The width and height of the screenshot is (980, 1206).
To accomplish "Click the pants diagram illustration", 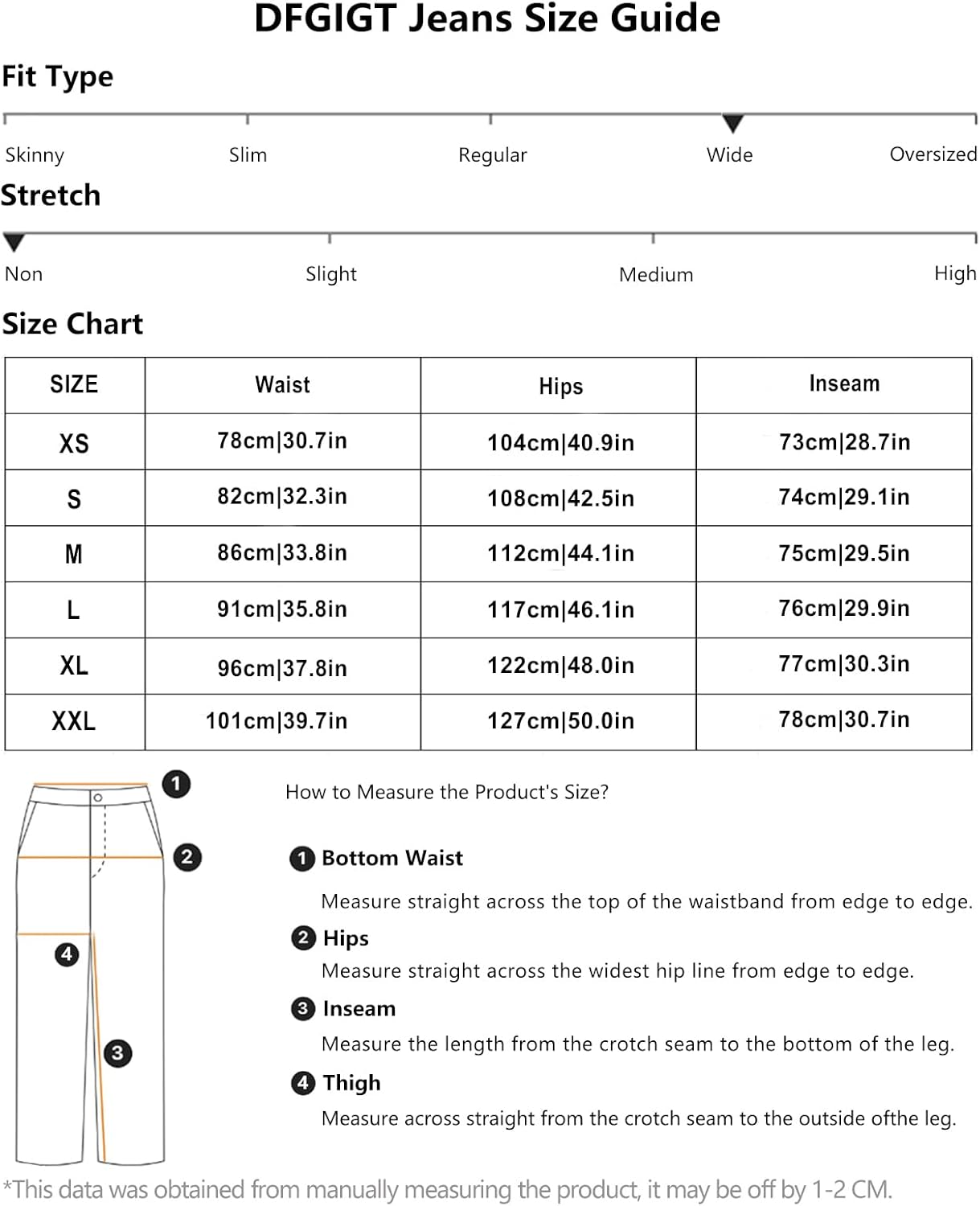I will coord(90,973).
